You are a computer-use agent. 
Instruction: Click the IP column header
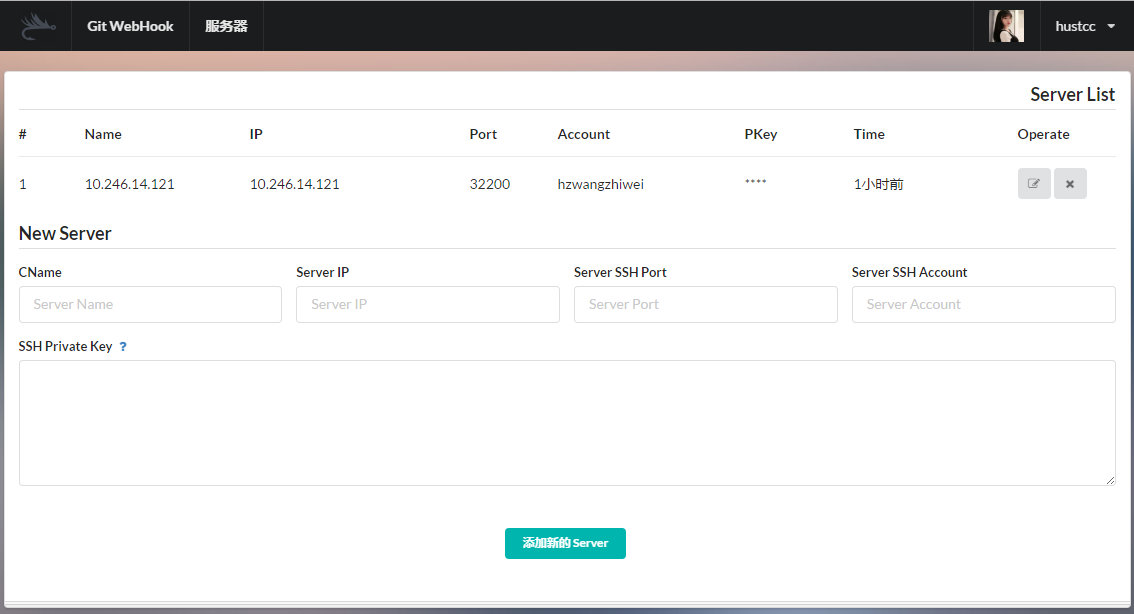click(x=256, y=134)
